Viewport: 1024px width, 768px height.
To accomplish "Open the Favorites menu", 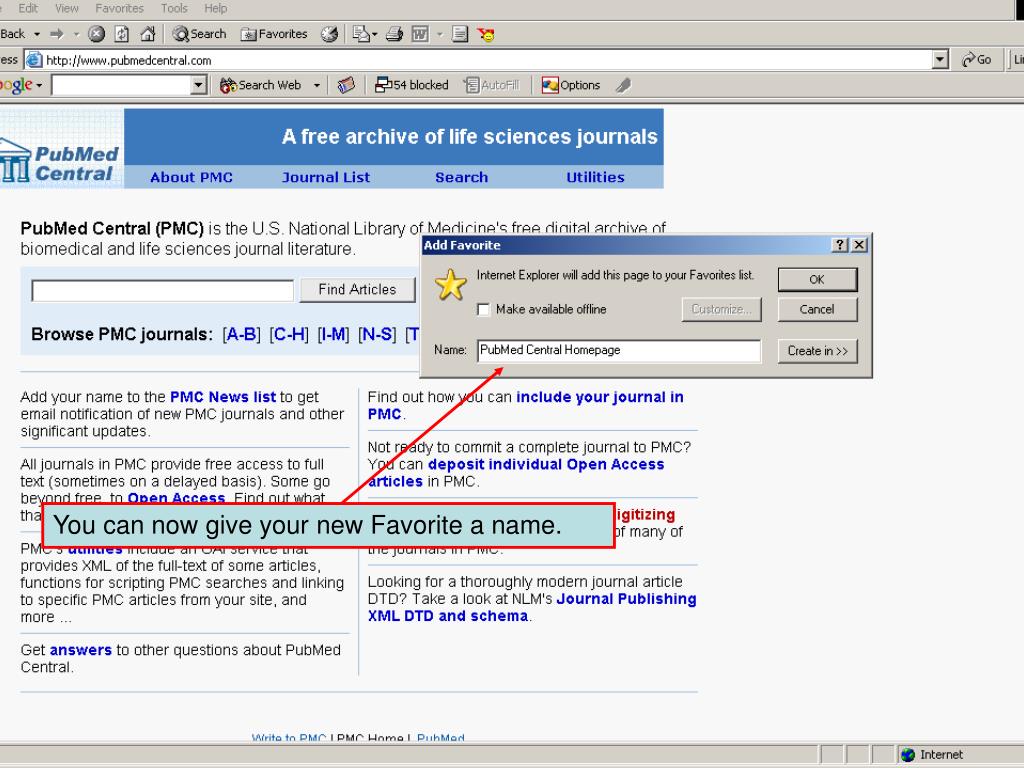I will click(120, 8).
